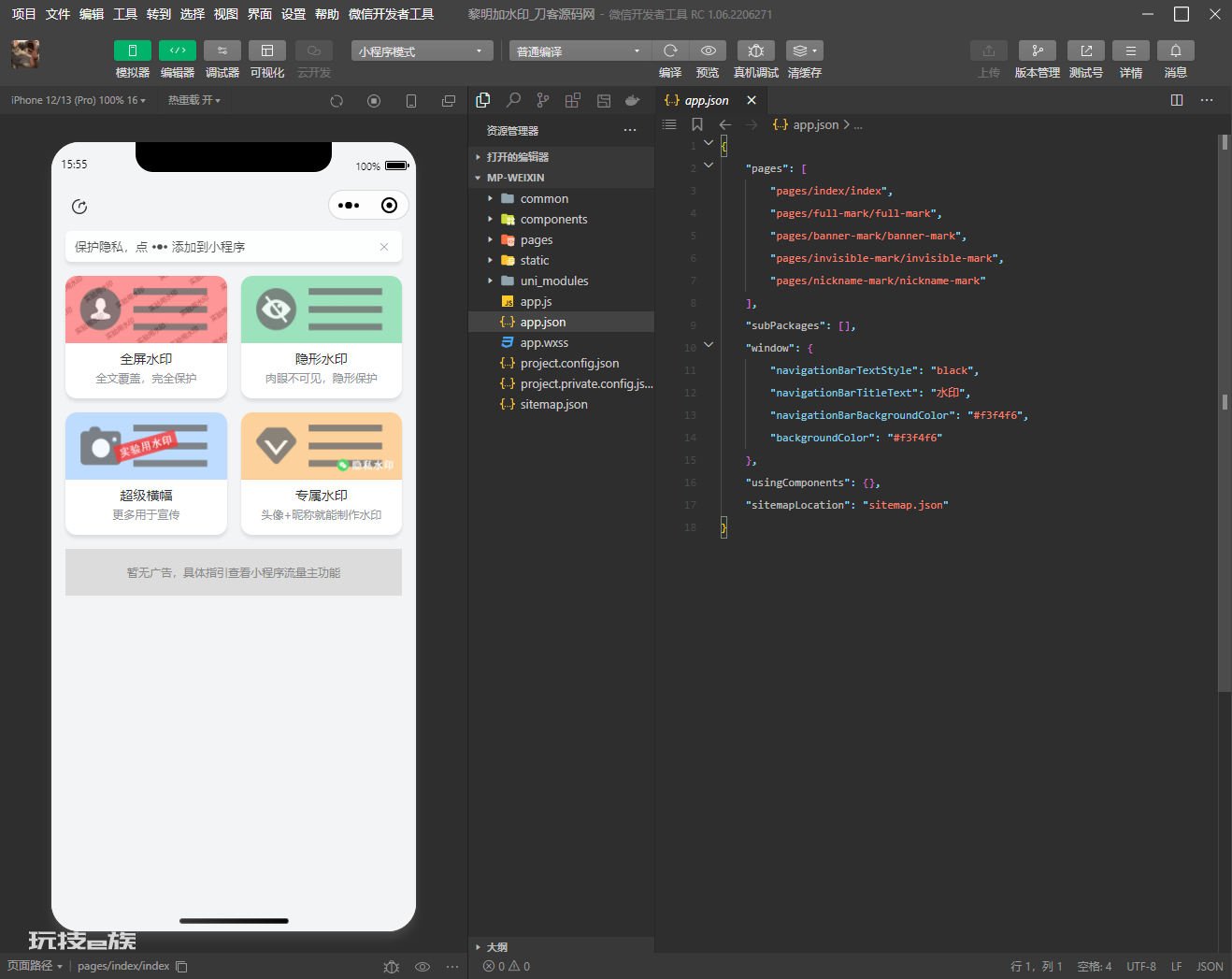Toggle the editor panel button
The height and width of the screenshot is (979, 1232).
point(178,50)
